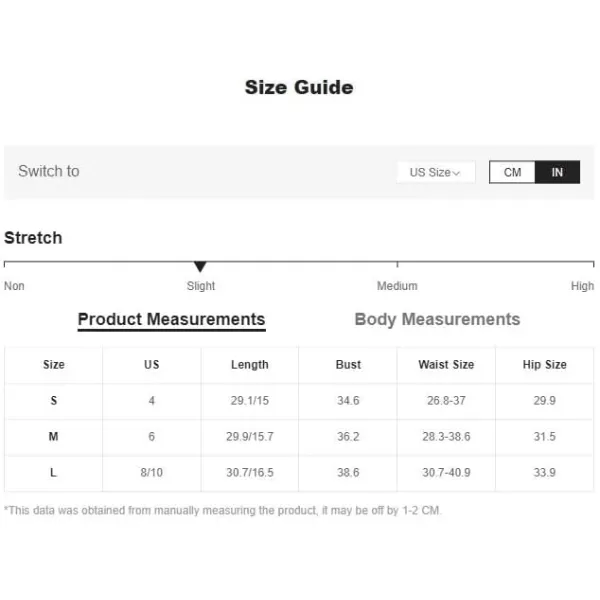The image size is (600, 600).
Task: Open the US Size dropdown
Action: click(436, 172)
